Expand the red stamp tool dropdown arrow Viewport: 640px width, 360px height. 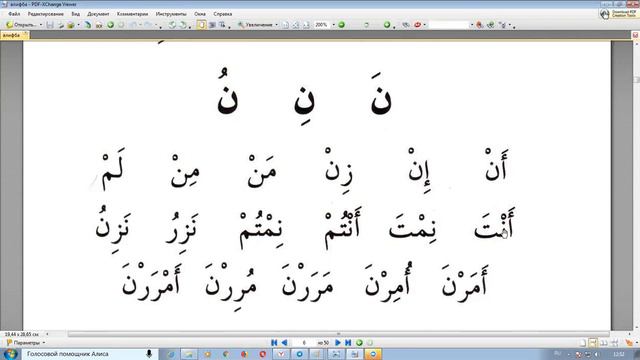(424, 25)
